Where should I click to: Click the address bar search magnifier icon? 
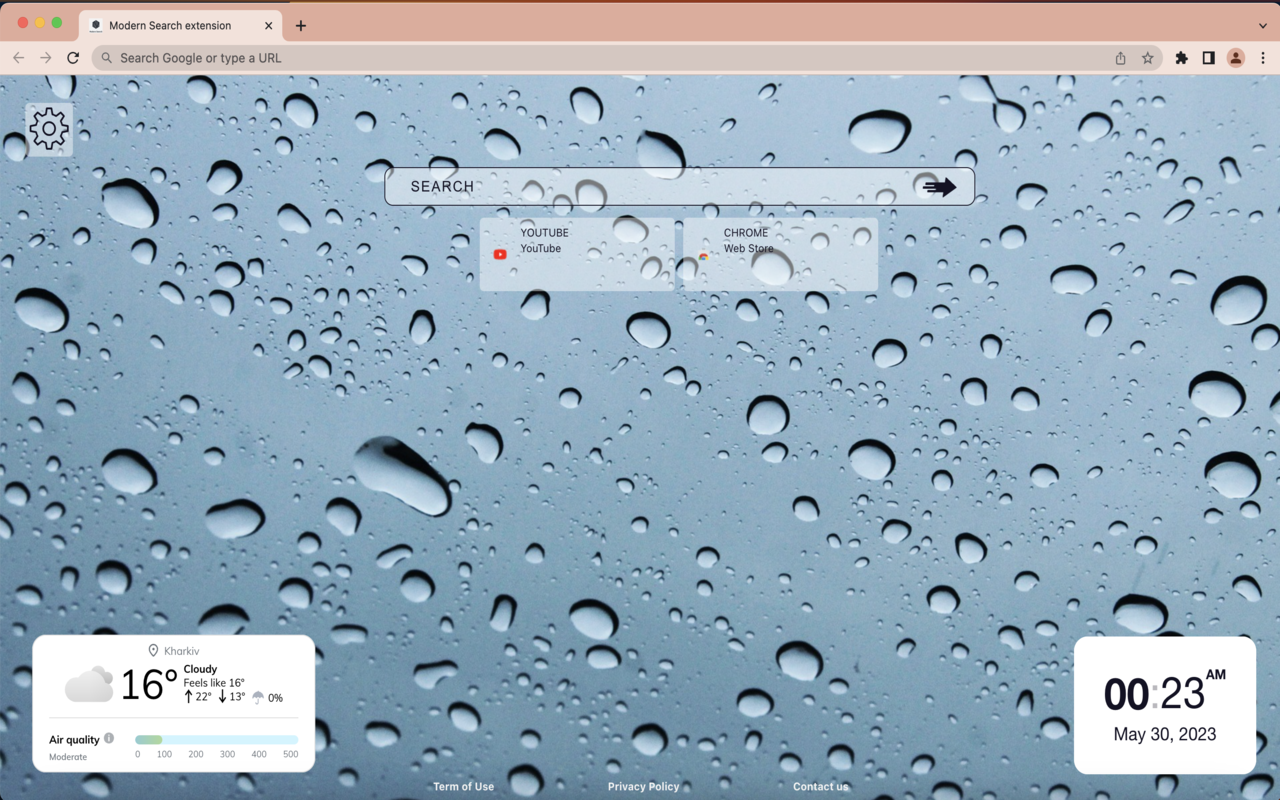[107, 58]
